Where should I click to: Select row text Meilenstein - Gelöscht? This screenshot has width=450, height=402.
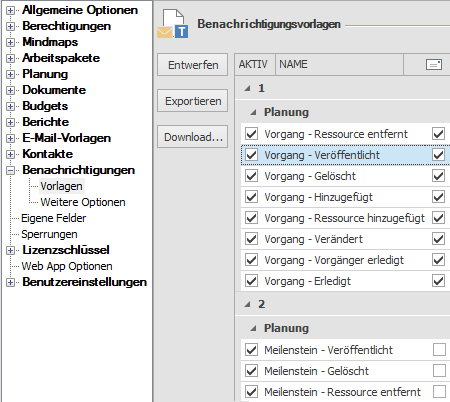[x=317, y=371]
